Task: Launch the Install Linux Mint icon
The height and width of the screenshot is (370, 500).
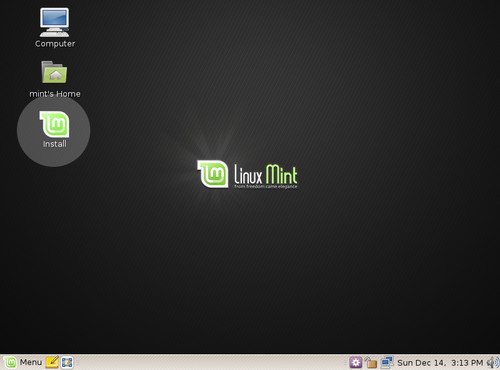Action: coord(54,124)
